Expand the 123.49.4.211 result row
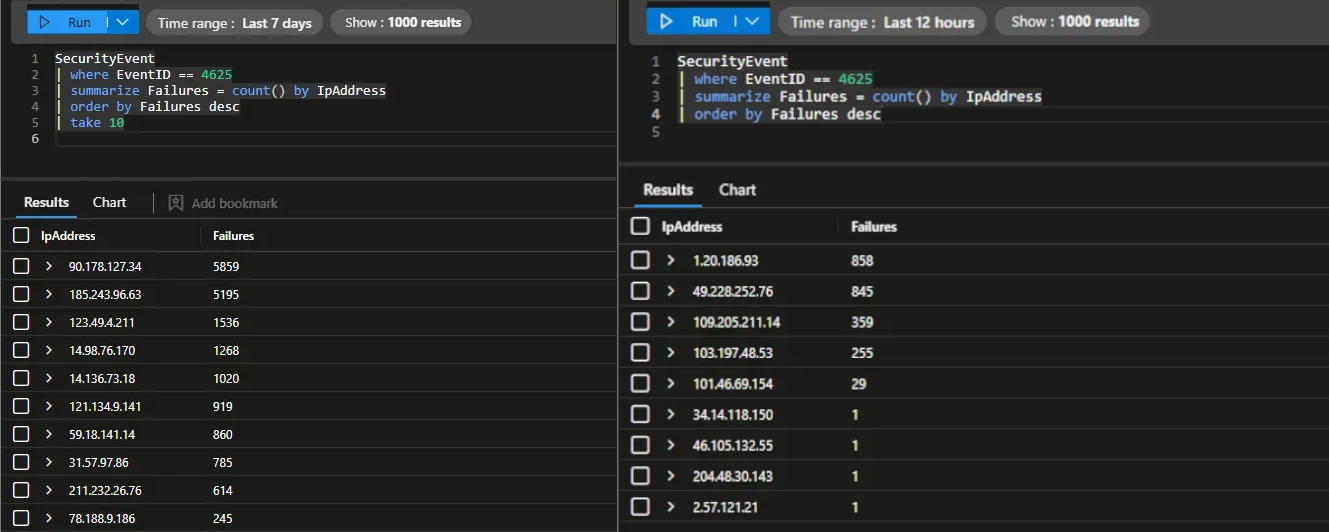The image size is (1329, 532). 48,323
